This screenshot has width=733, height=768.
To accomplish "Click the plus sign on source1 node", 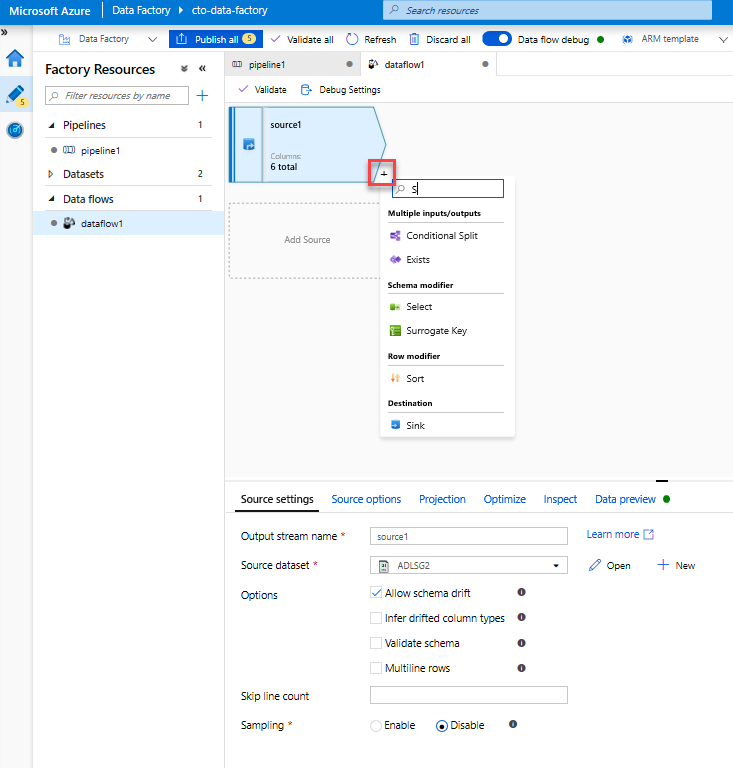I will (x=384, y=174).
